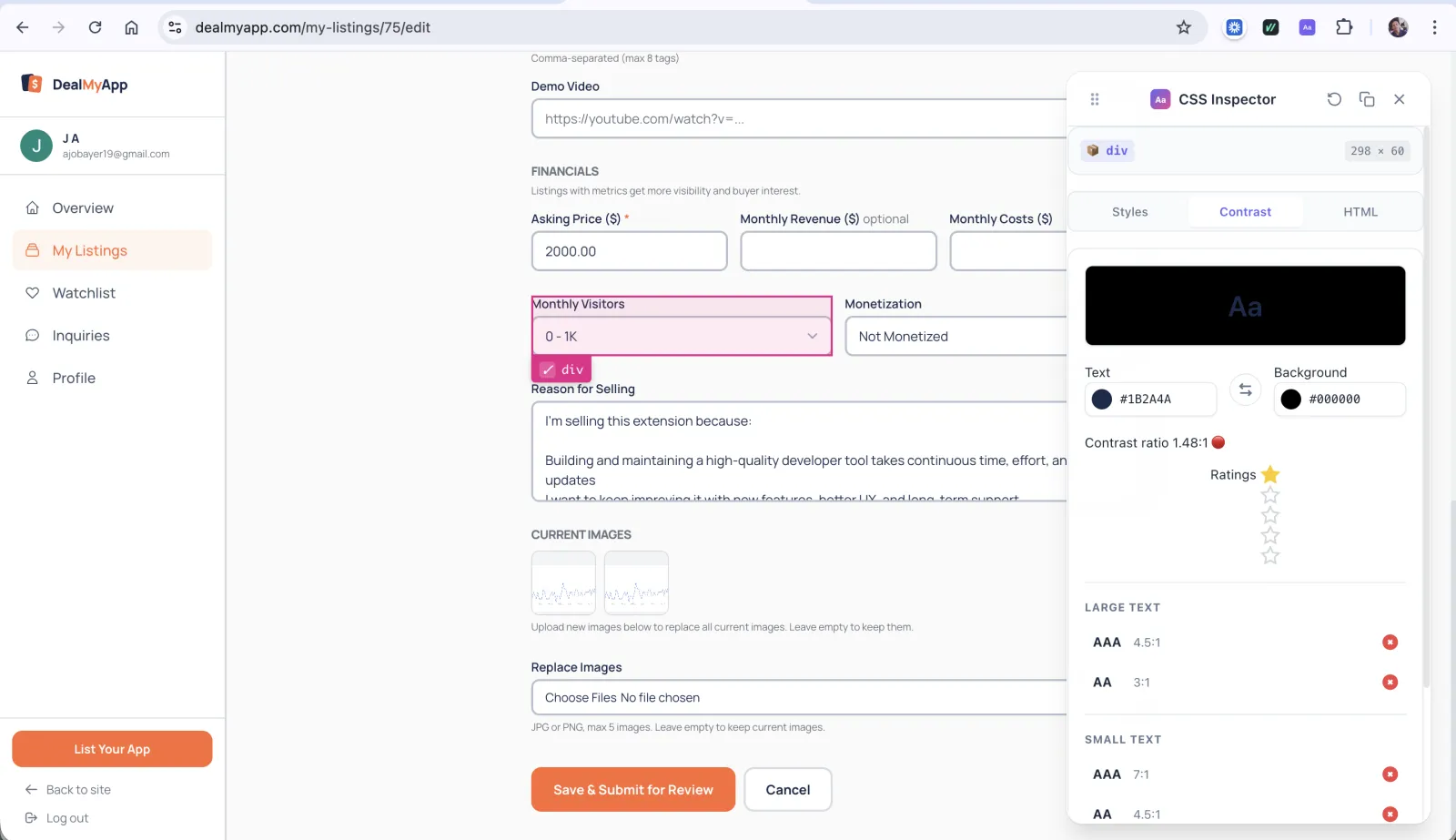Screen dimensions: 1456x840
Task: Open Profile in the sidebar
Action: coord(112,378)
